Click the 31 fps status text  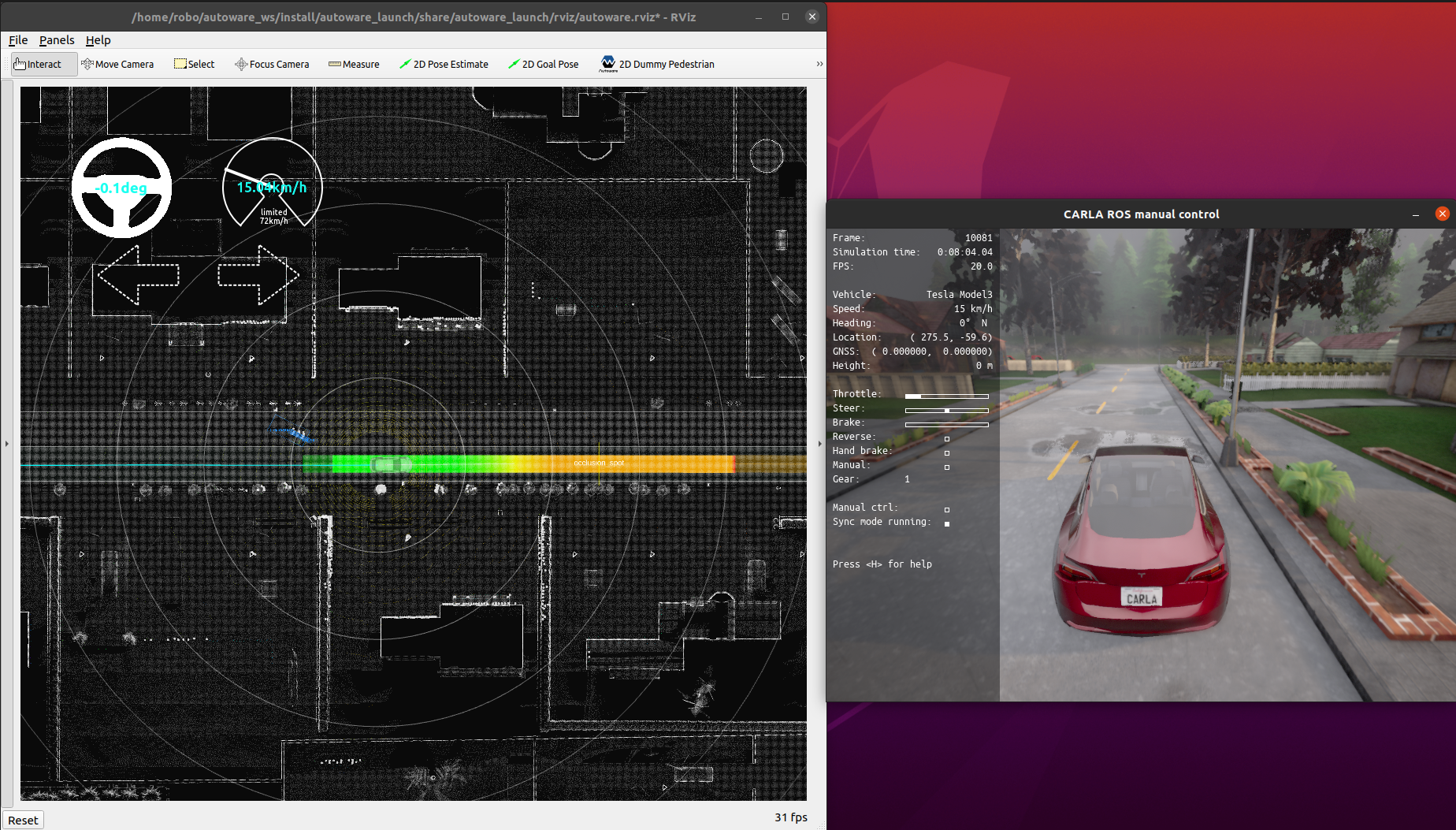click(791, 817)
